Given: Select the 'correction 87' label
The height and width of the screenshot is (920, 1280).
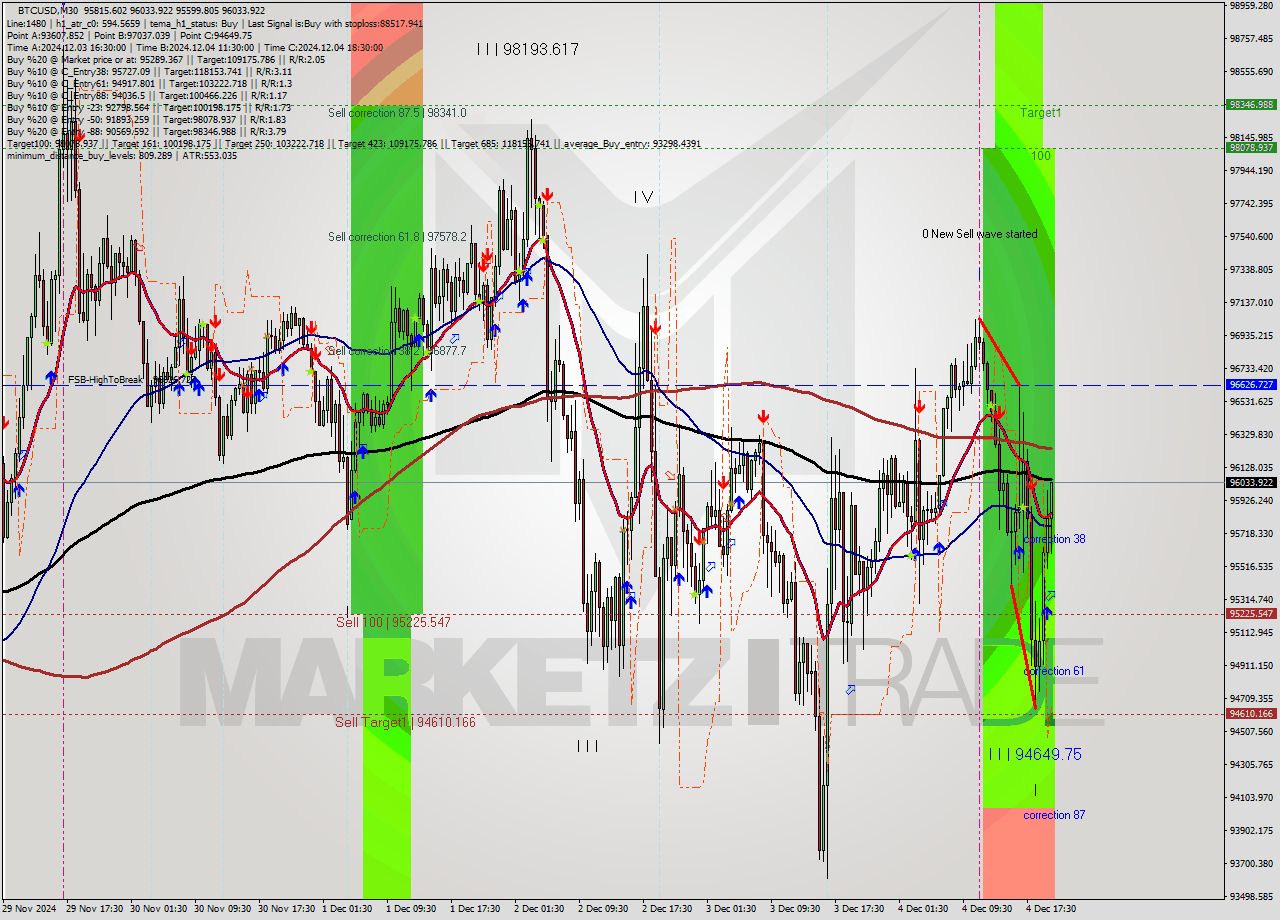Looking at the screenshot, I should pyautogui.click(x=1054, y=815).
